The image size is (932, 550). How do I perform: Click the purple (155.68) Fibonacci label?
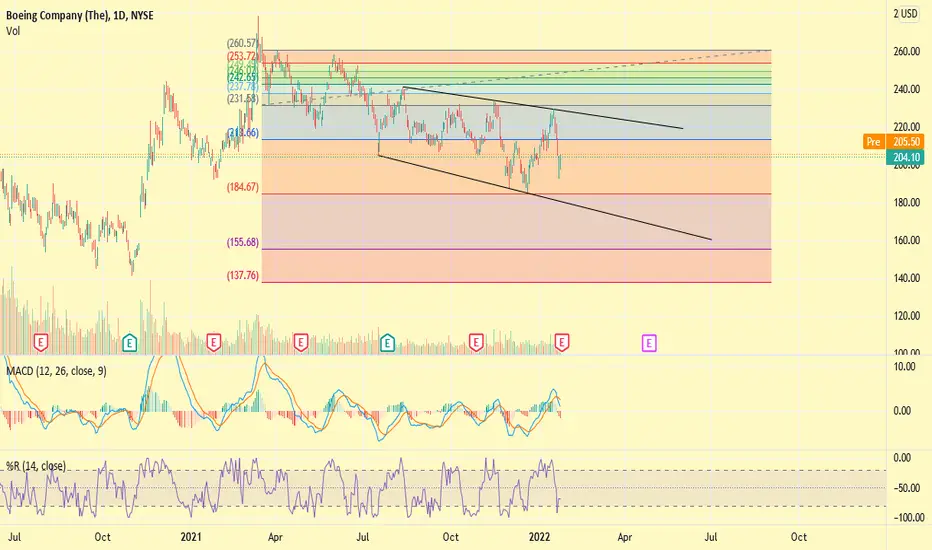click(x=243, y=243)
